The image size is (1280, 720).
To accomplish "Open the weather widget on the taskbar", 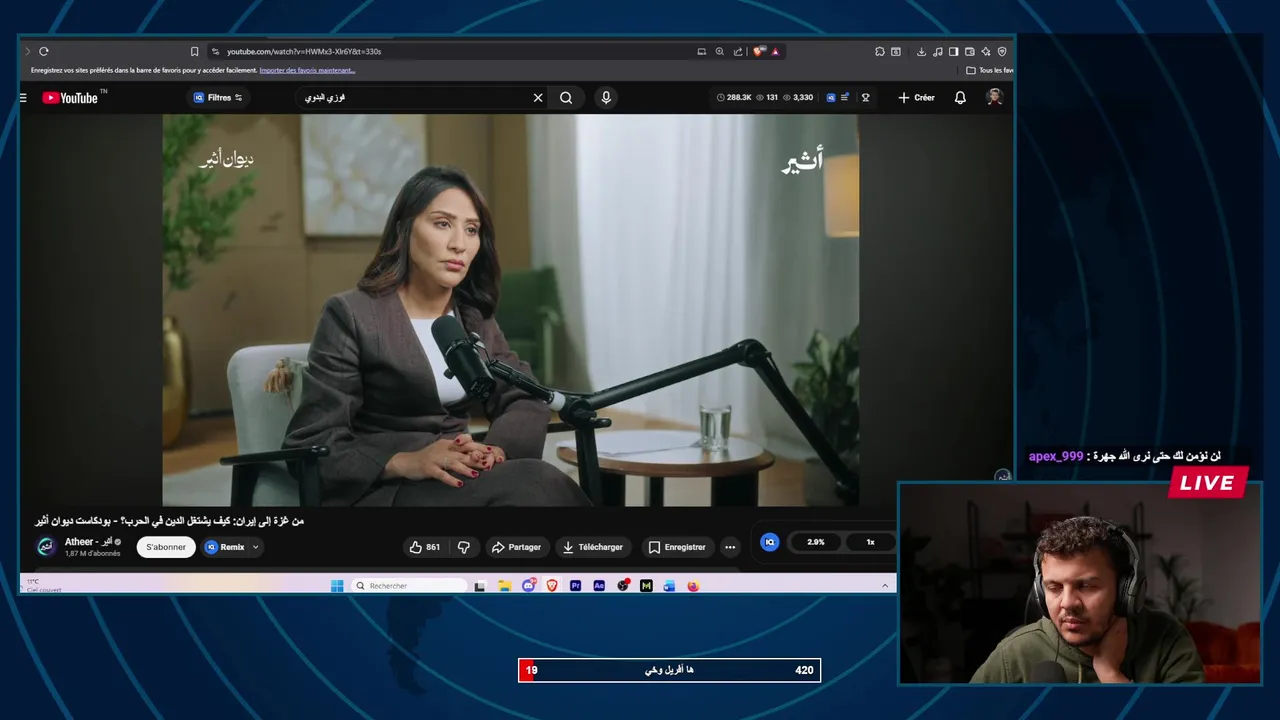I will [x=45, y=586].
